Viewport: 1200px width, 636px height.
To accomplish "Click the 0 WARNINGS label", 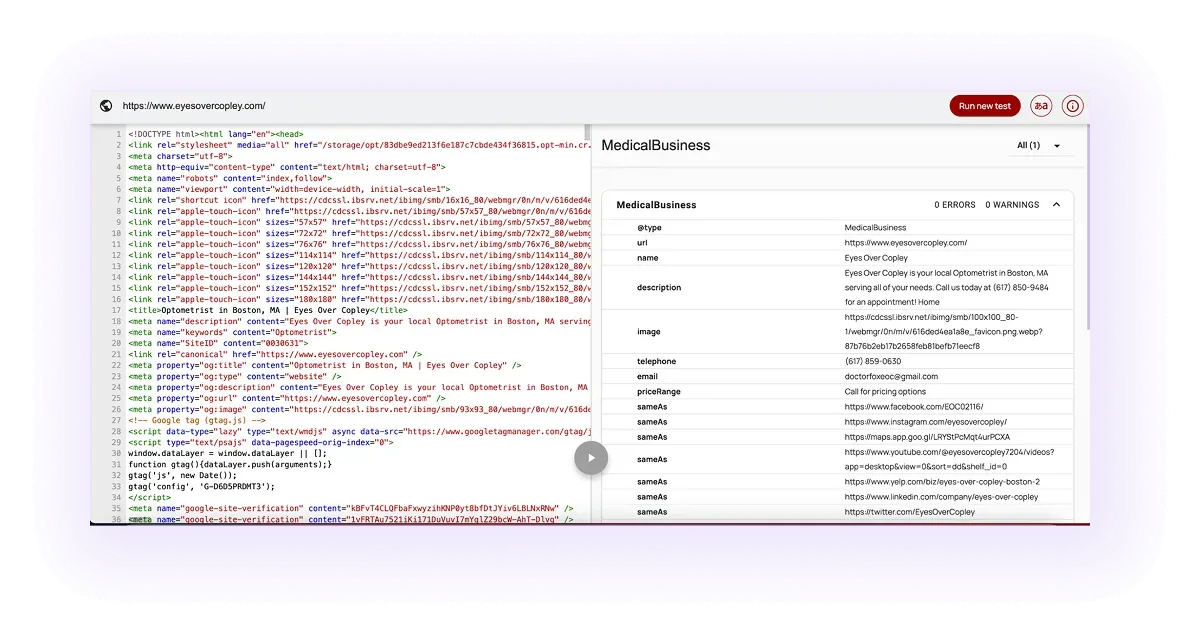I will (x=1012, y=205).
